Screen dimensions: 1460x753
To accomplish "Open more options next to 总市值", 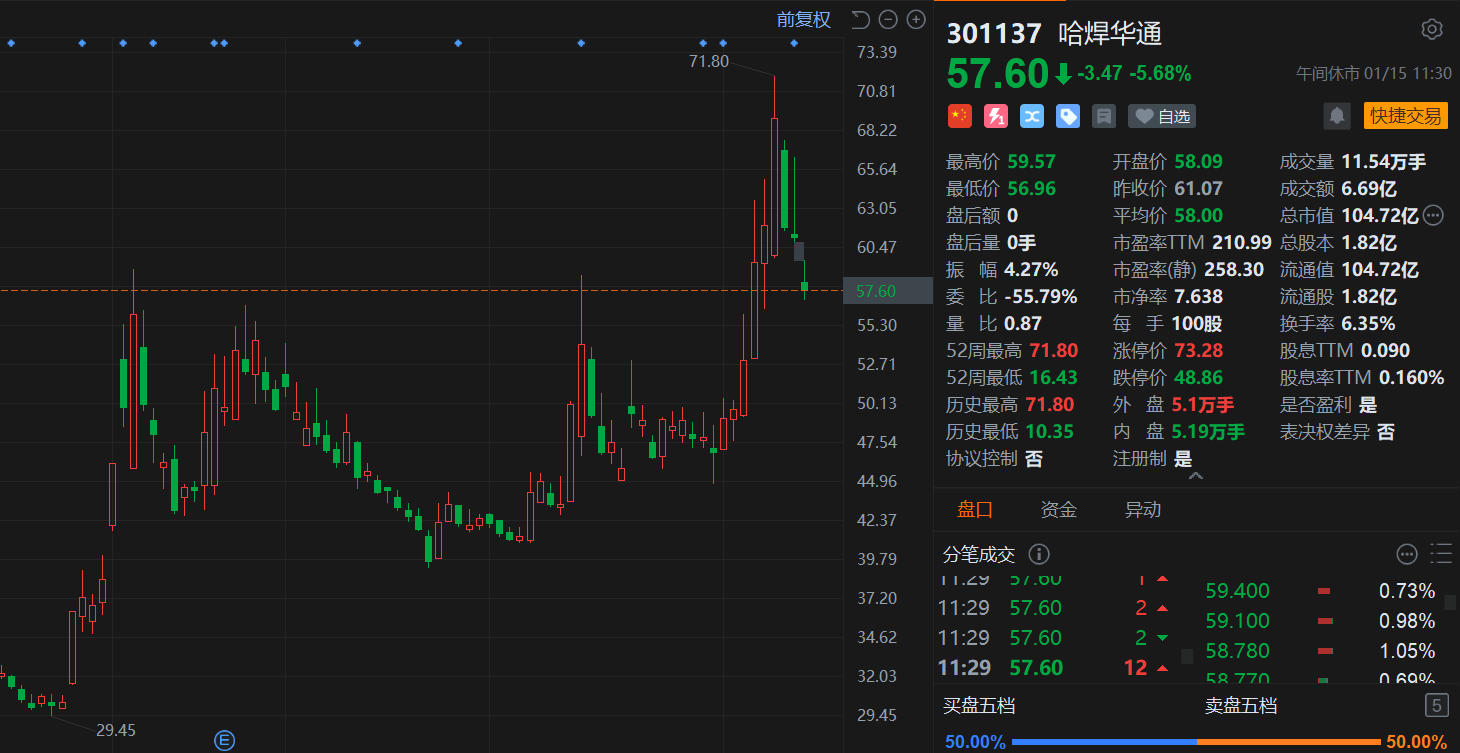I will (x=1433, y=215).
